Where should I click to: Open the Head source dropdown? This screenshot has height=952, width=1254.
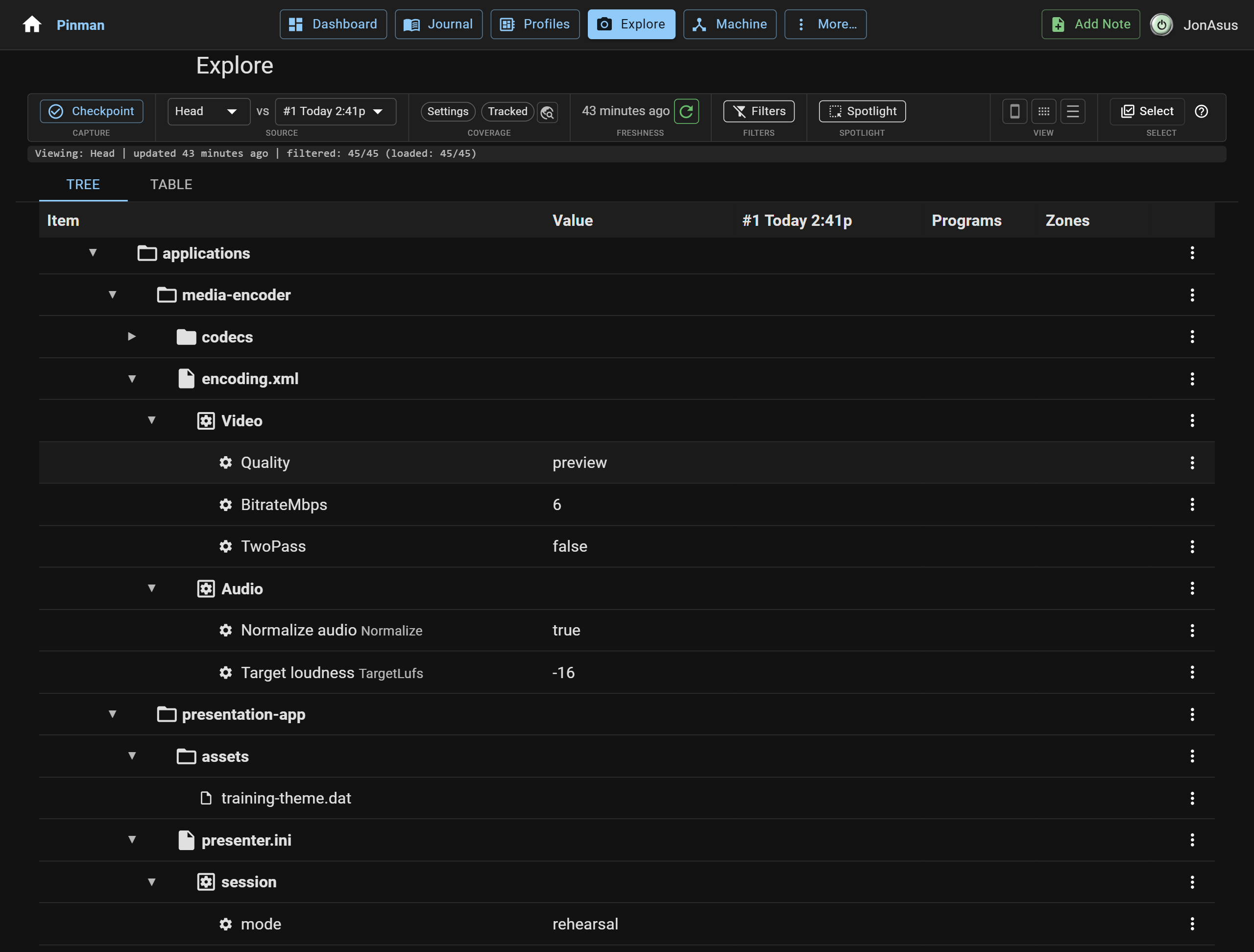click(209, 111)
